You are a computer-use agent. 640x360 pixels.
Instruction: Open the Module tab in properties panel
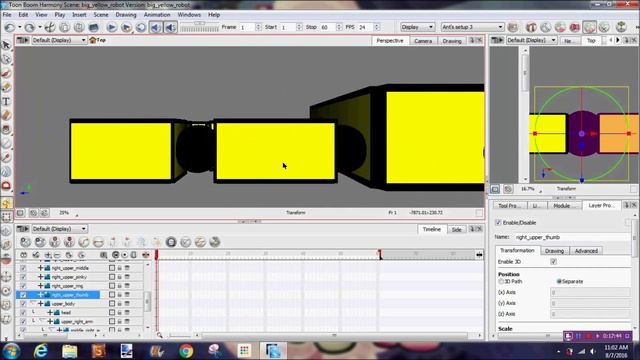[x=561, y=206]
